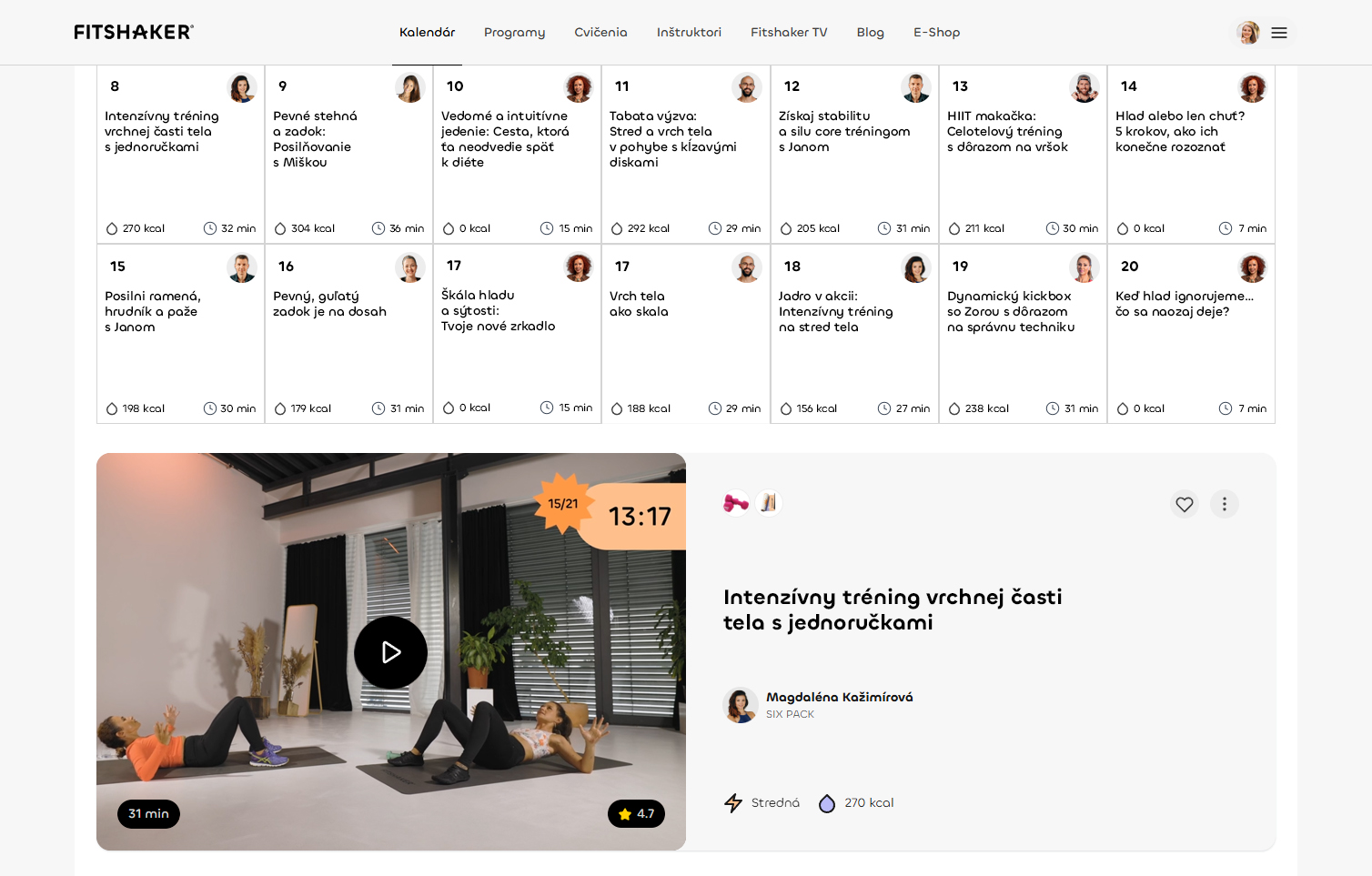Screen dimensions: 1372x876
Task: Open day 11 Tabata výzva workout
Action: tap(686, 154)
